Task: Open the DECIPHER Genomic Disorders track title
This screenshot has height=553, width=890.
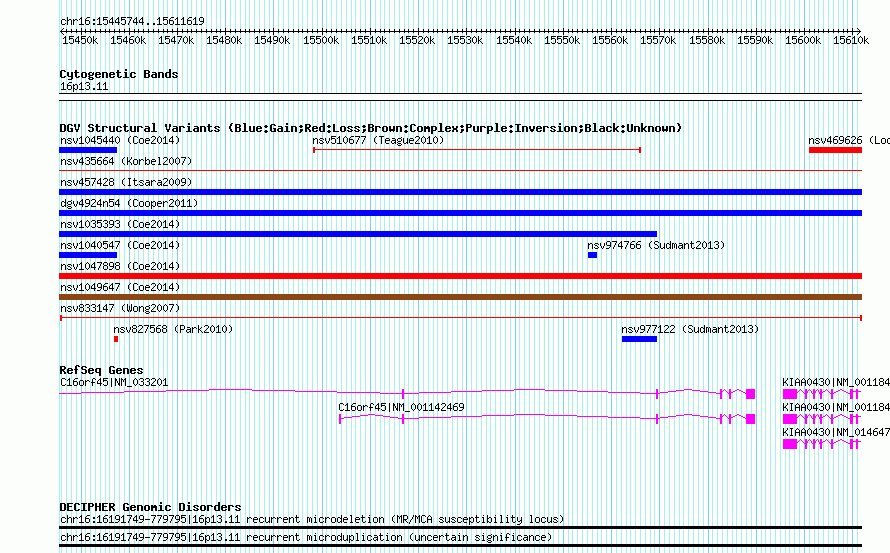Action: pyautogui.click(x=150, y=507)
